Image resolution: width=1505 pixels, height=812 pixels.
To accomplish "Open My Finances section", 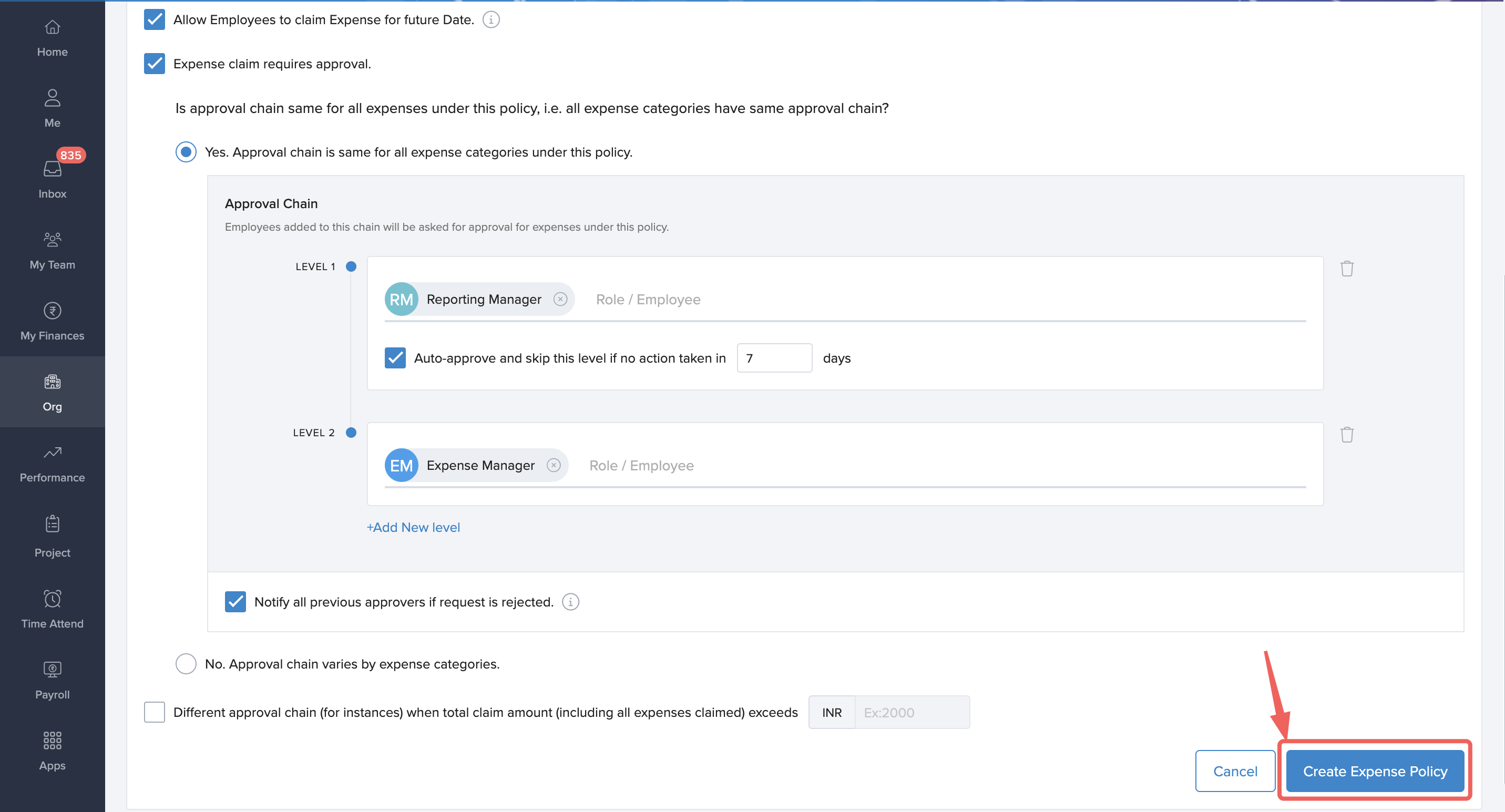I will (x=52, y=321).
